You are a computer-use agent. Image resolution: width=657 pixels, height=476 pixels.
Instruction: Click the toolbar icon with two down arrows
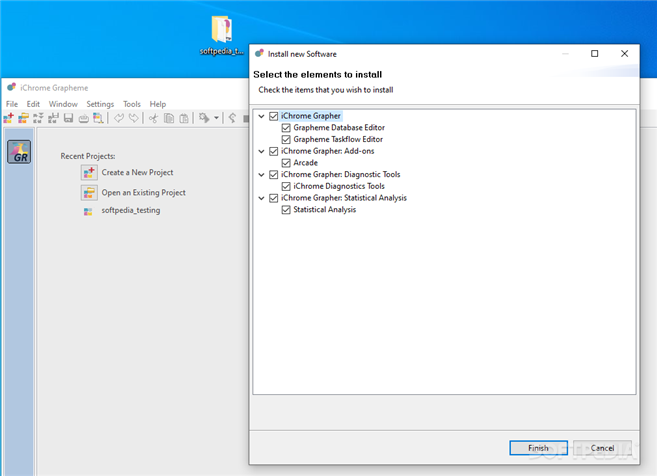(x=38, y=118)
